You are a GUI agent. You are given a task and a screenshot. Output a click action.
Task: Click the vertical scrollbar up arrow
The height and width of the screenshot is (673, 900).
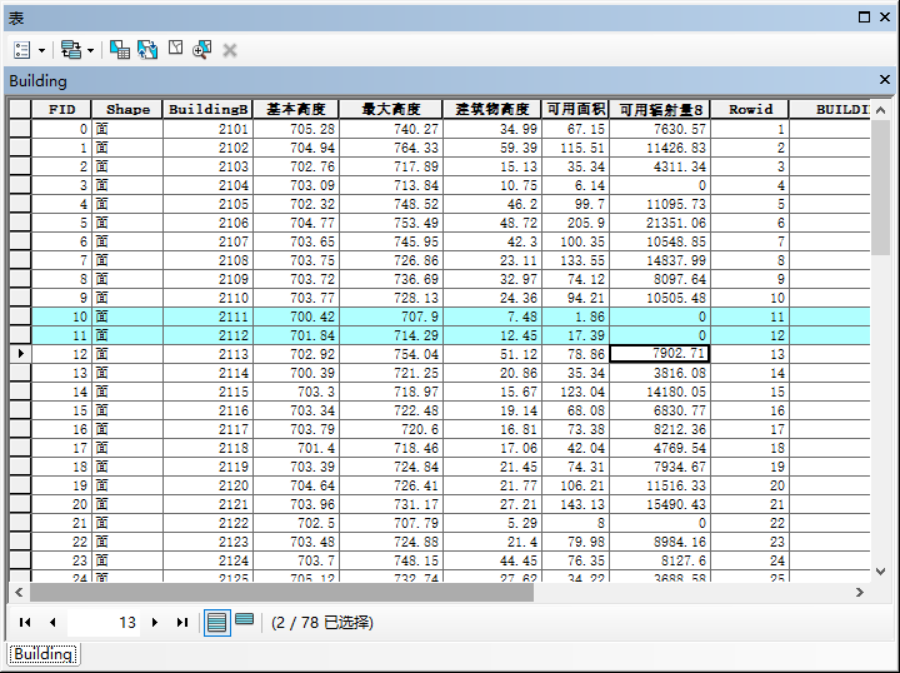pos(881,110)
